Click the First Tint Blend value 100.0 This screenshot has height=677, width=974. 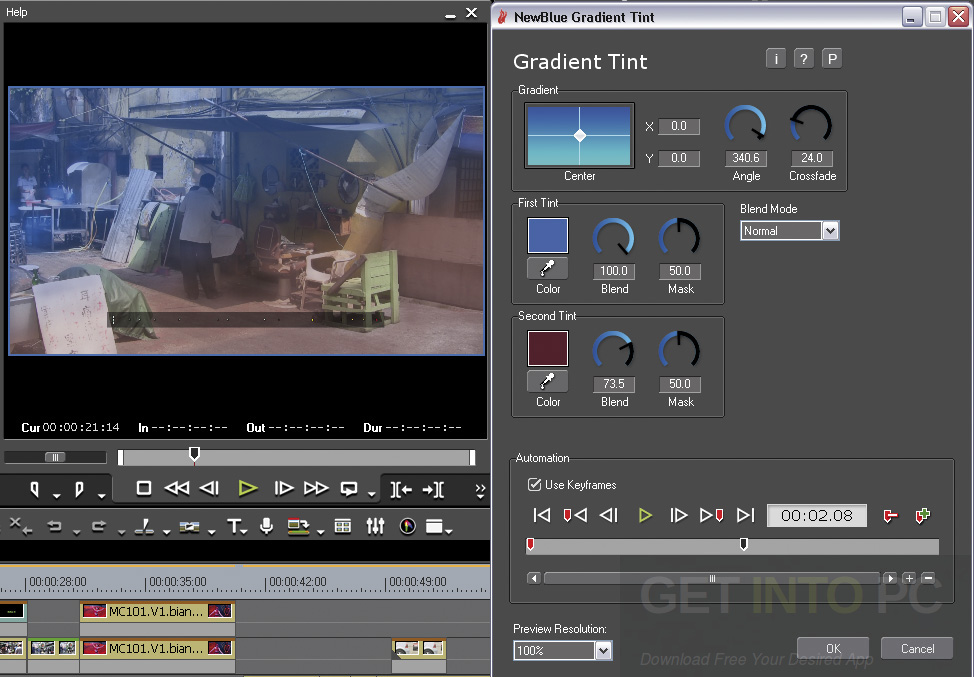614,271
